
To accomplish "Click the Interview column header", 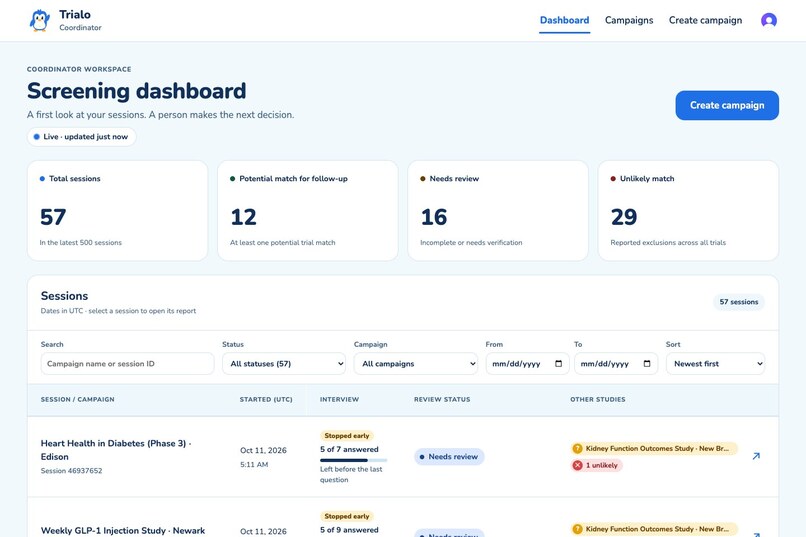I will click(339, 399).
